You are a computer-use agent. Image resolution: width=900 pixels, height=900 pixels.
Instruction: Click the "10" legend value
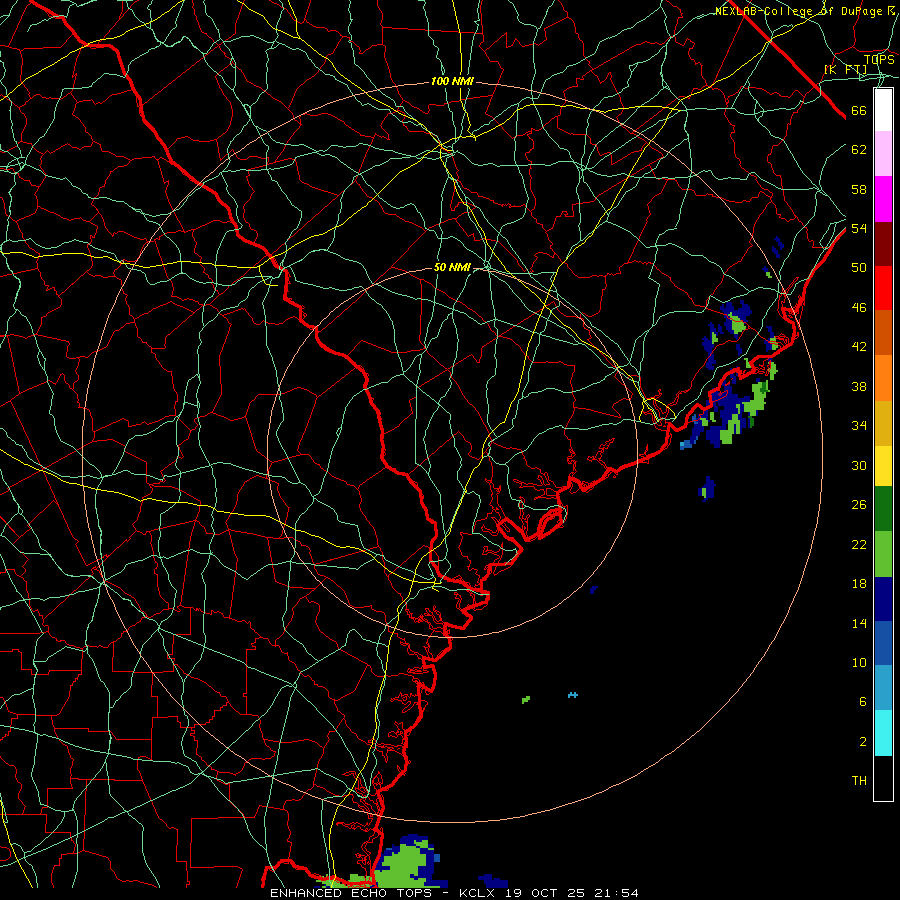point(859,662)
